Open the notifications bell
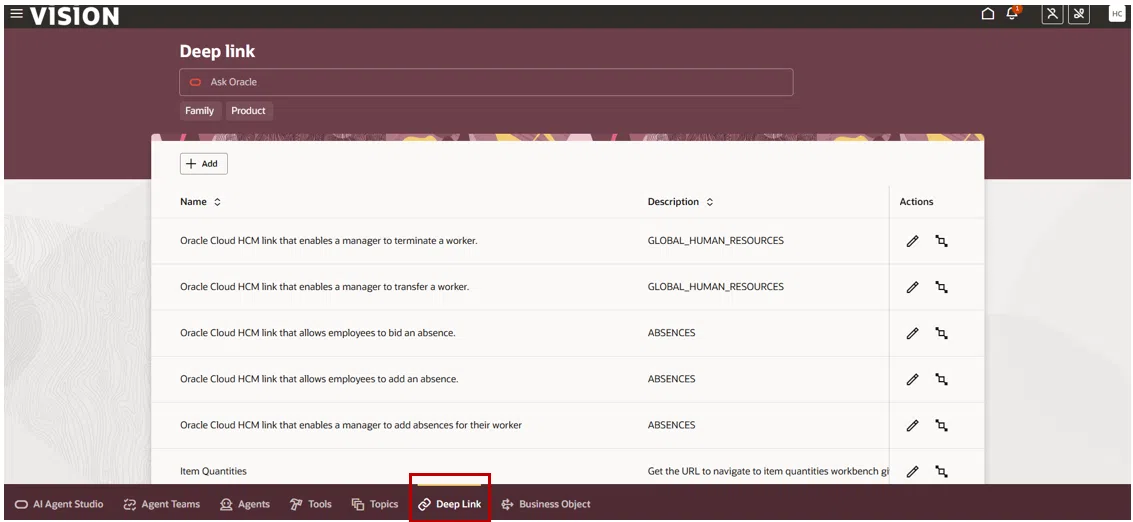Screen dimensions: 1133x522 (x=1012, y=14)
